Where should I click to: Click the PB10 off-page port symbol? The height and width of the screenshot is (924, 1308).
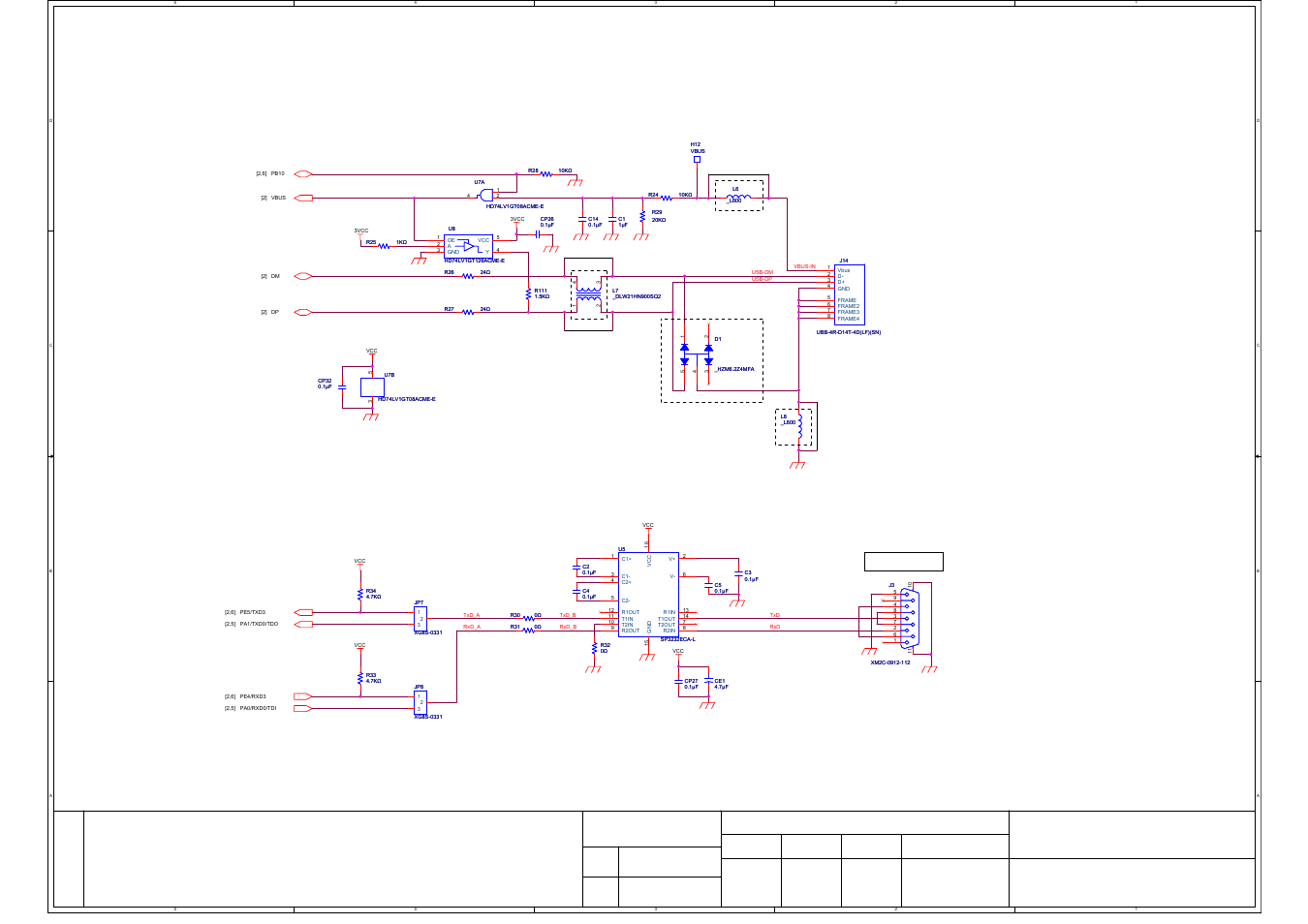tap(303, 174)
